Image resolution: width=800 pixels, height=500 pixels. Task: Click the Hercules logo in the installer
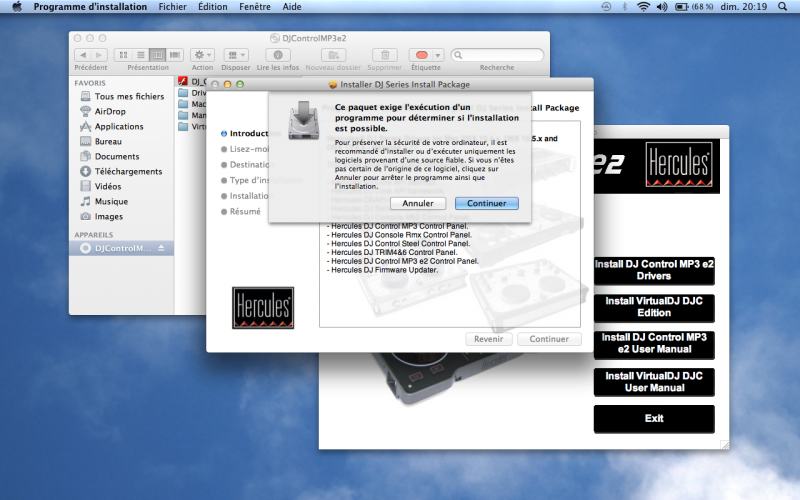coord(263,308)
